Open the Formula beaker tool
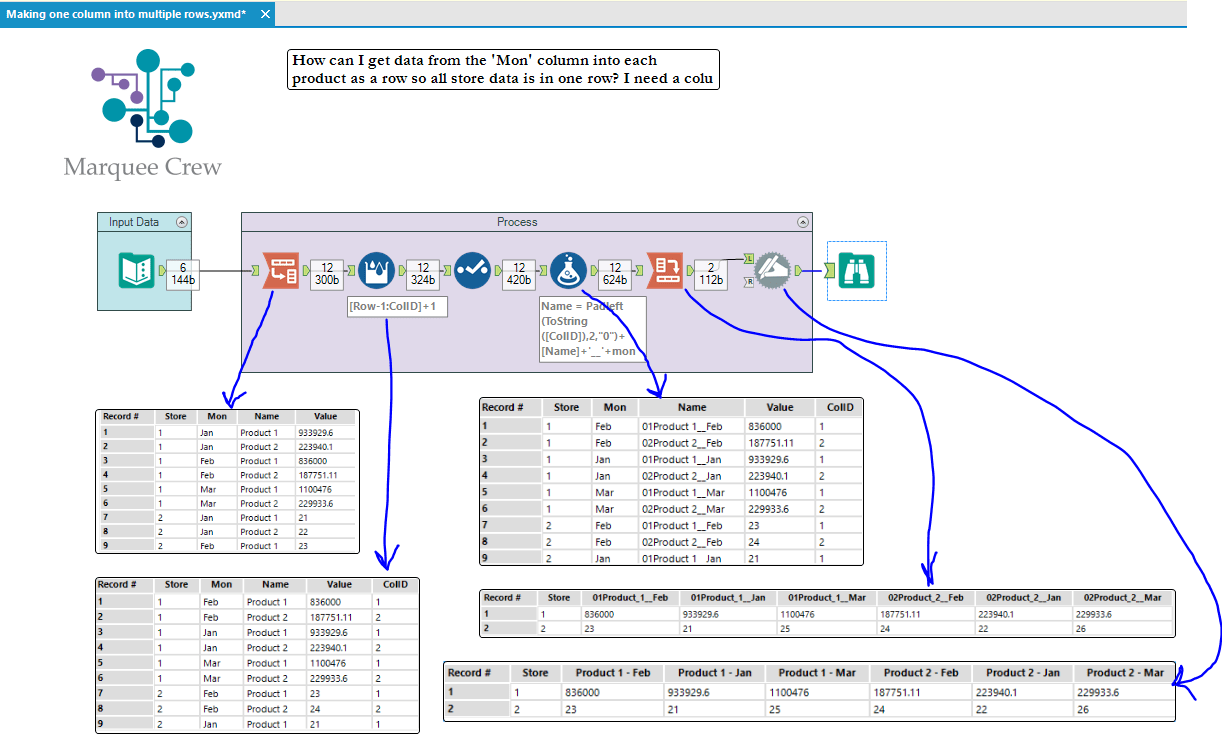 [x=566, y=270]
